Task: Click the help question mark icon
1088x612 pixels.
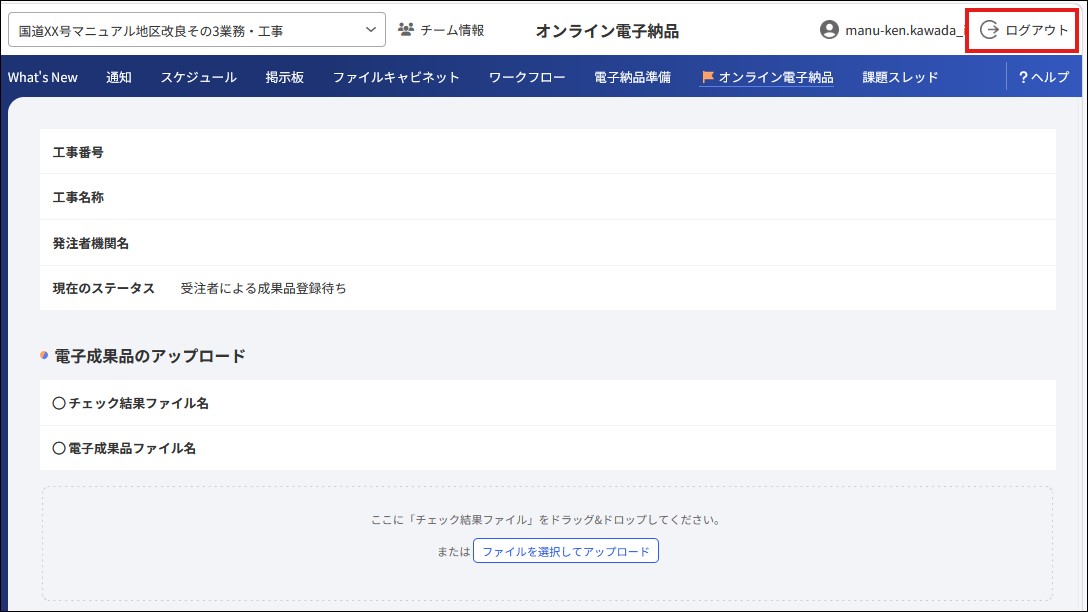Action: (1023, 77)
